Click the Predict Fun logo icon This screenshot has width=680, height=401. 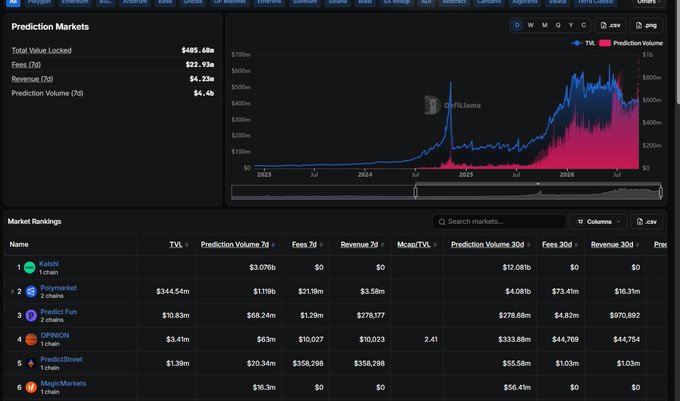pos(31,315)
